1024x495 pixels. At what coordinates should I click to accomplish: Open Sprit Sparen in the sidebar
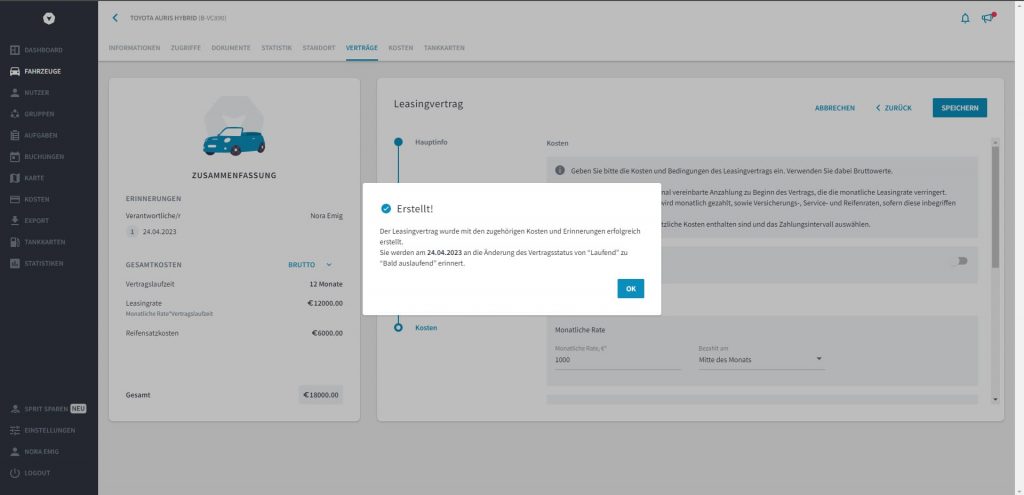click(48, 409)
